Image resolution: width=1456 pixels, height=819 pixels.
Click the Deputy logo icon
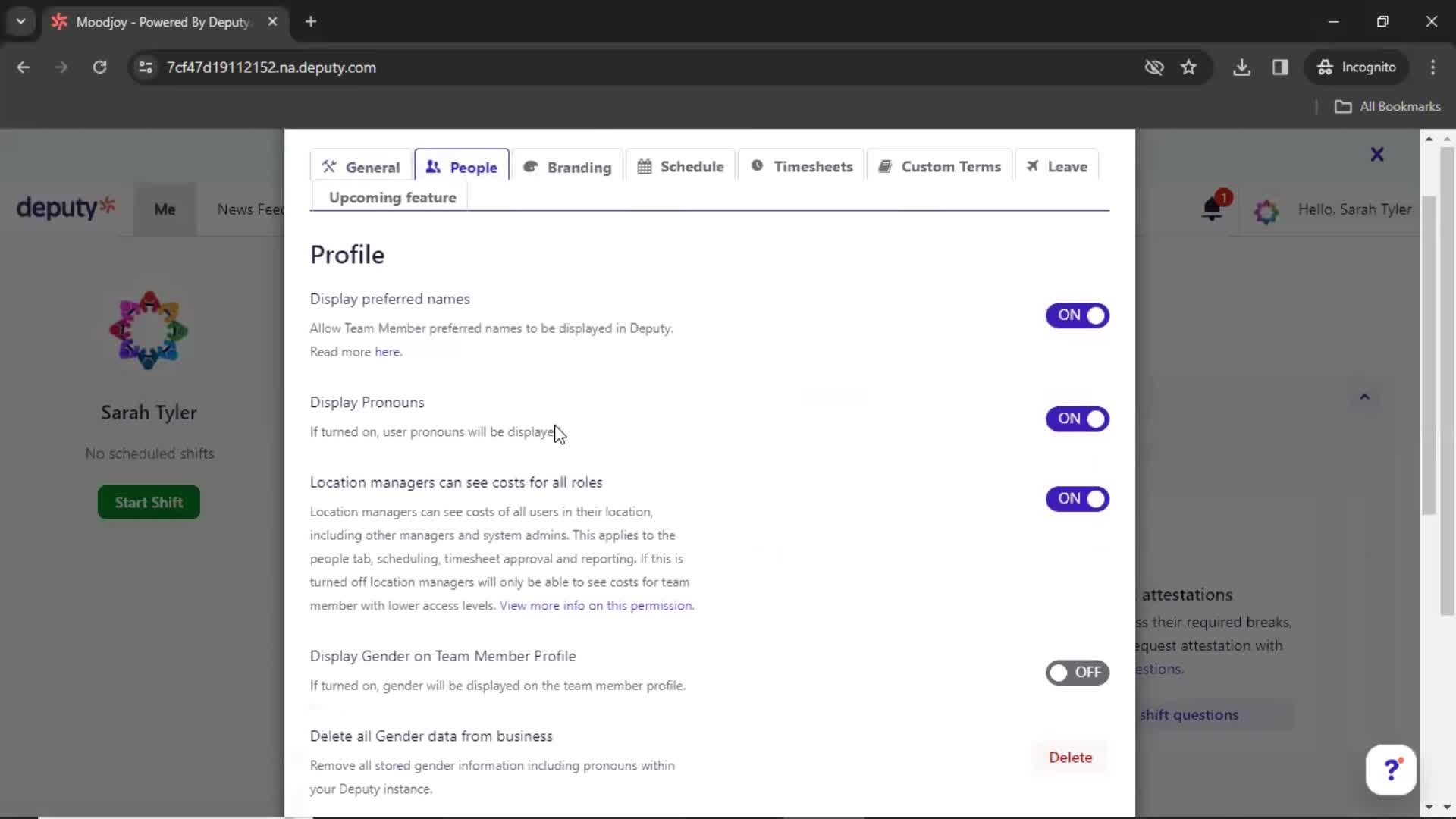pyautogui.click(x=66, y=207)
